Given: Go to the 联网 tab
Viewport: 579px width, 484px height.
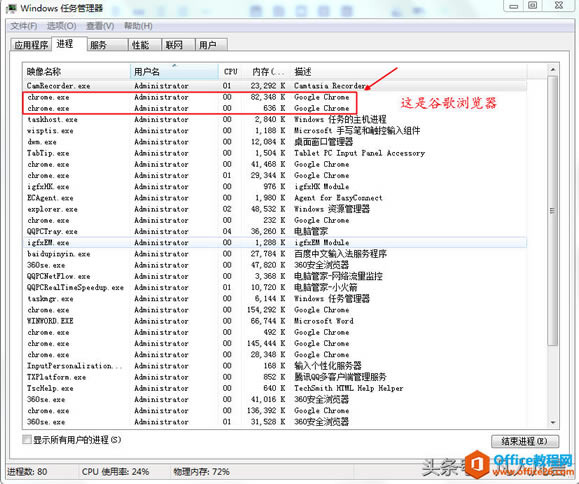Looking at the screenshot, I should 178,45.
